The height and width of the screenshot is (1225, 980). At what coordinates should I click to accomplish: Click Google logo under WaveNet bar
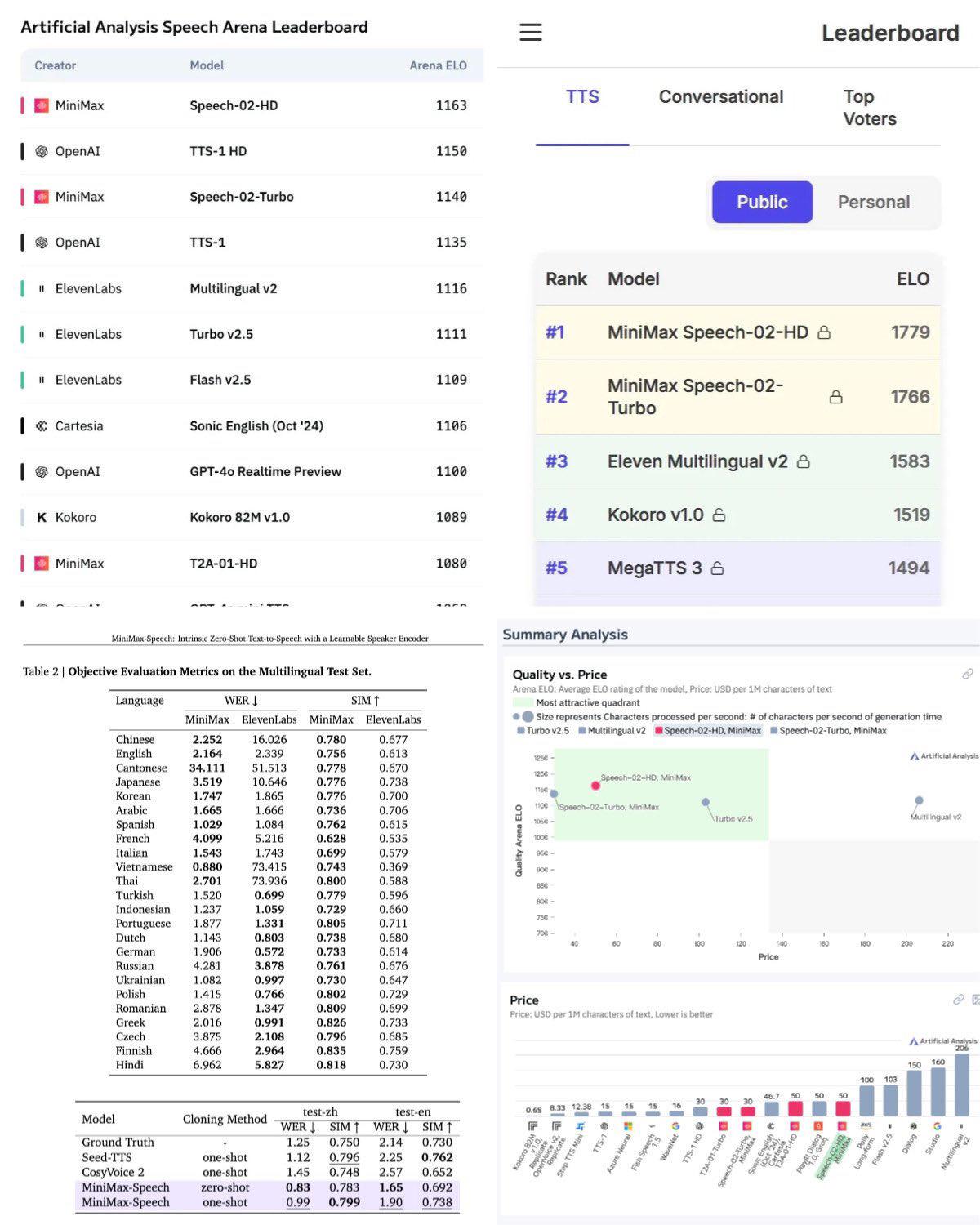(675, 1126)
